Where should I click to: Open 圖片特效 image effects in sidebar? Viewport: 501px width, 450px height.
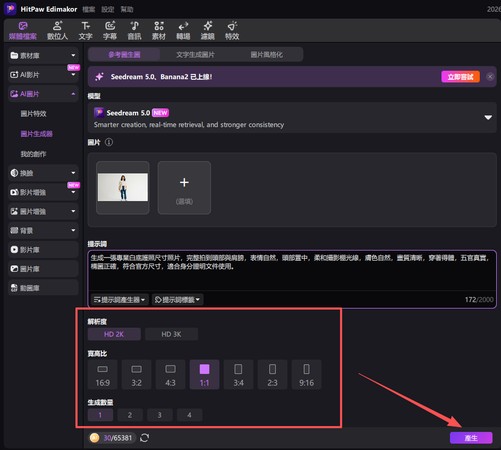(x=34, y=114)
